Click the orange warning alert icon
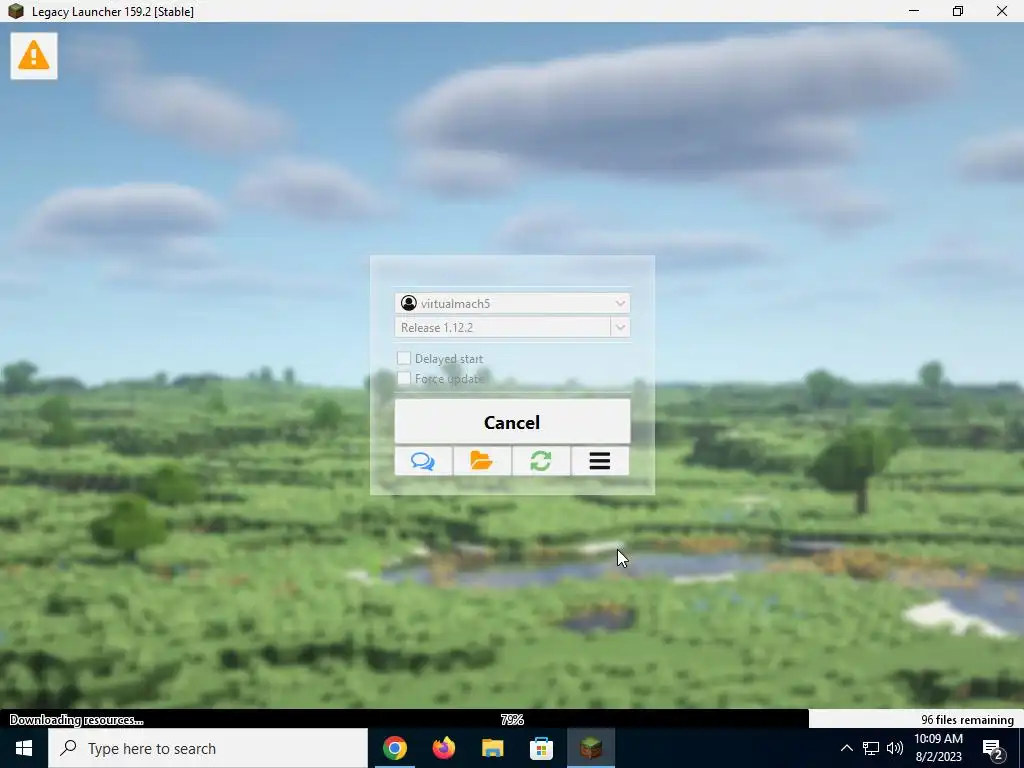The image size is (1024, 768). tap(34, 56)
